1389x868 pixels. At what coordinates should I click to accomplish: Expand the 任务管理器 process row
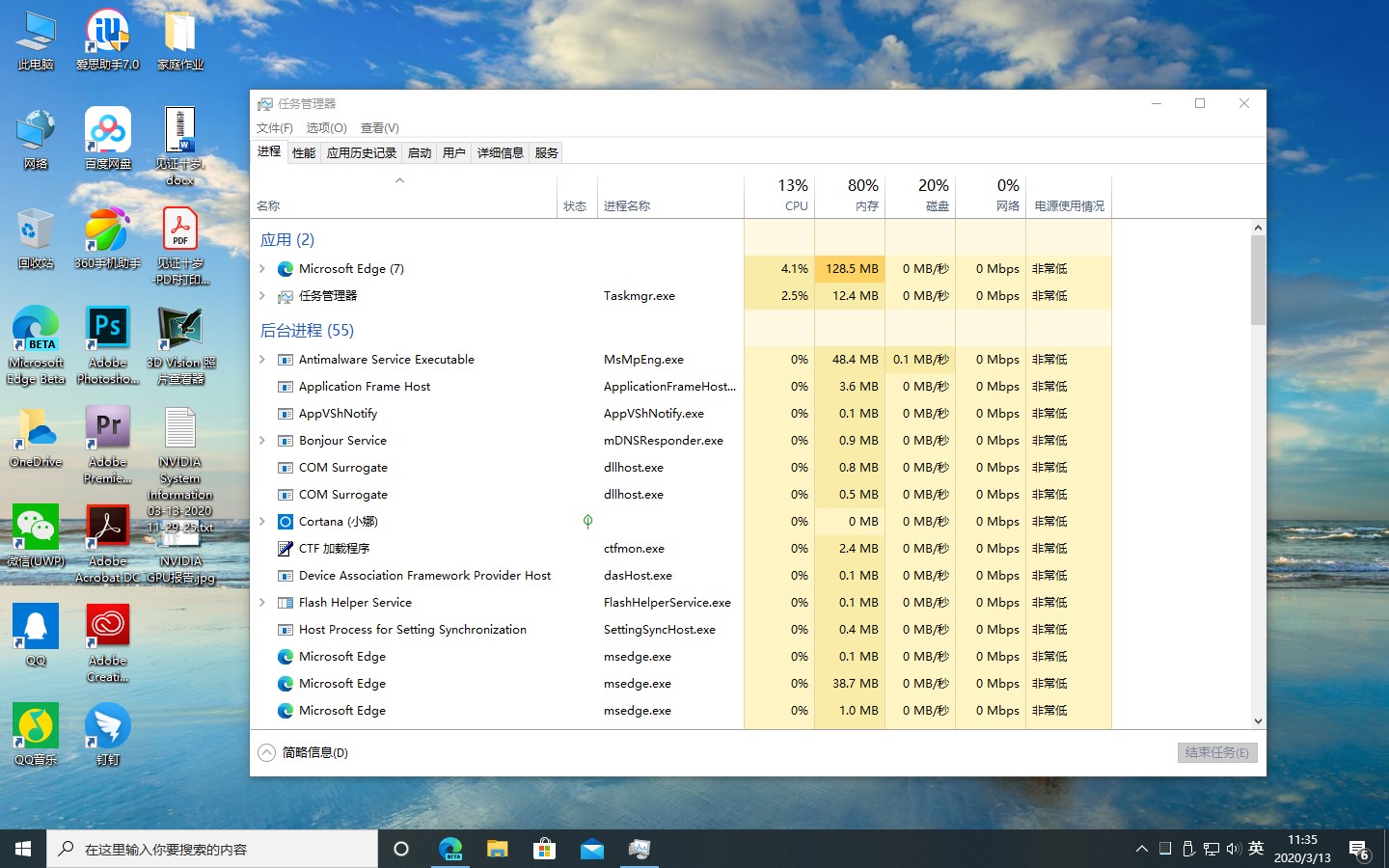(x=262, y=296)
